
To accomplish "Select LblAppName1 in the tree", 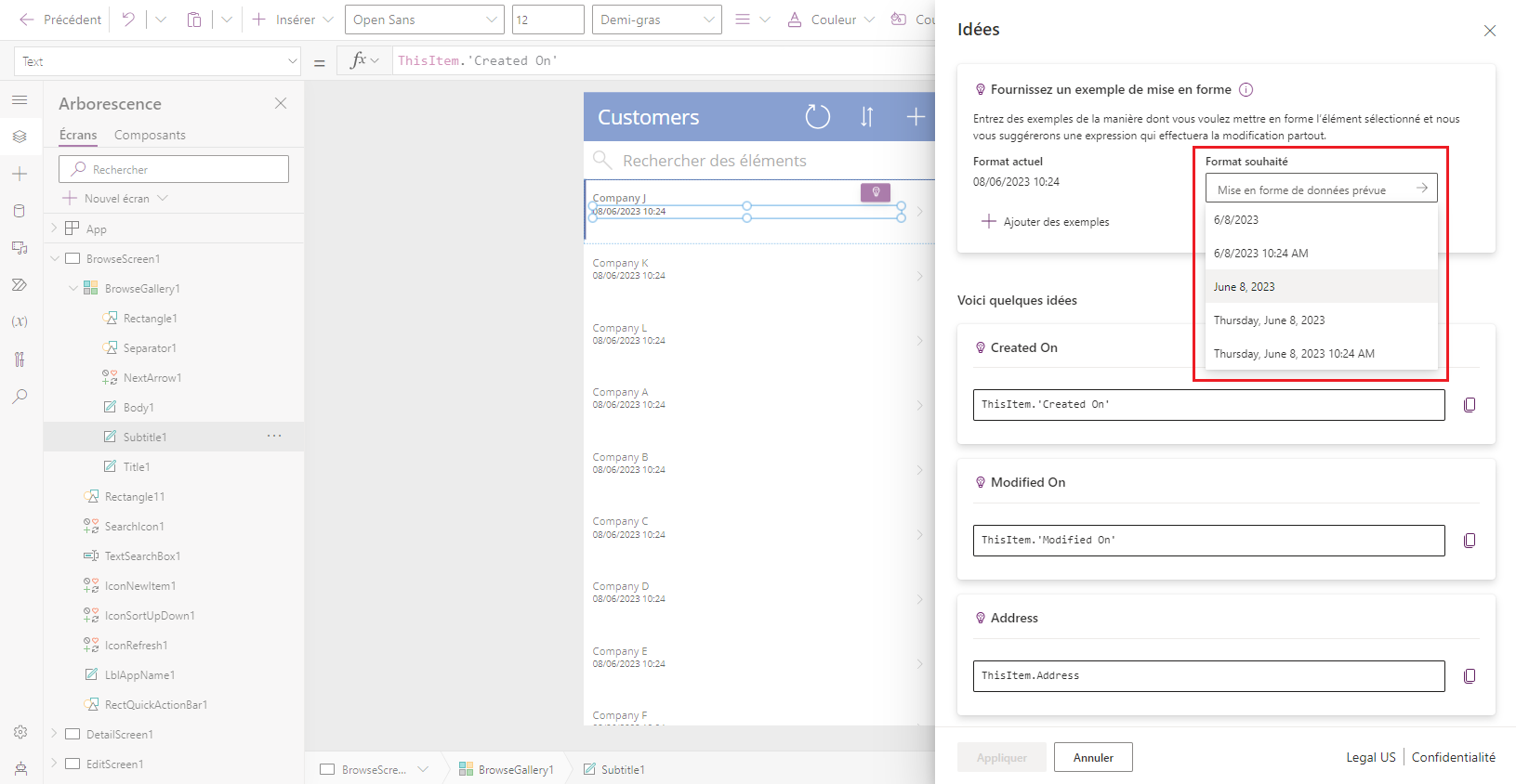I will tap(139, 675).
